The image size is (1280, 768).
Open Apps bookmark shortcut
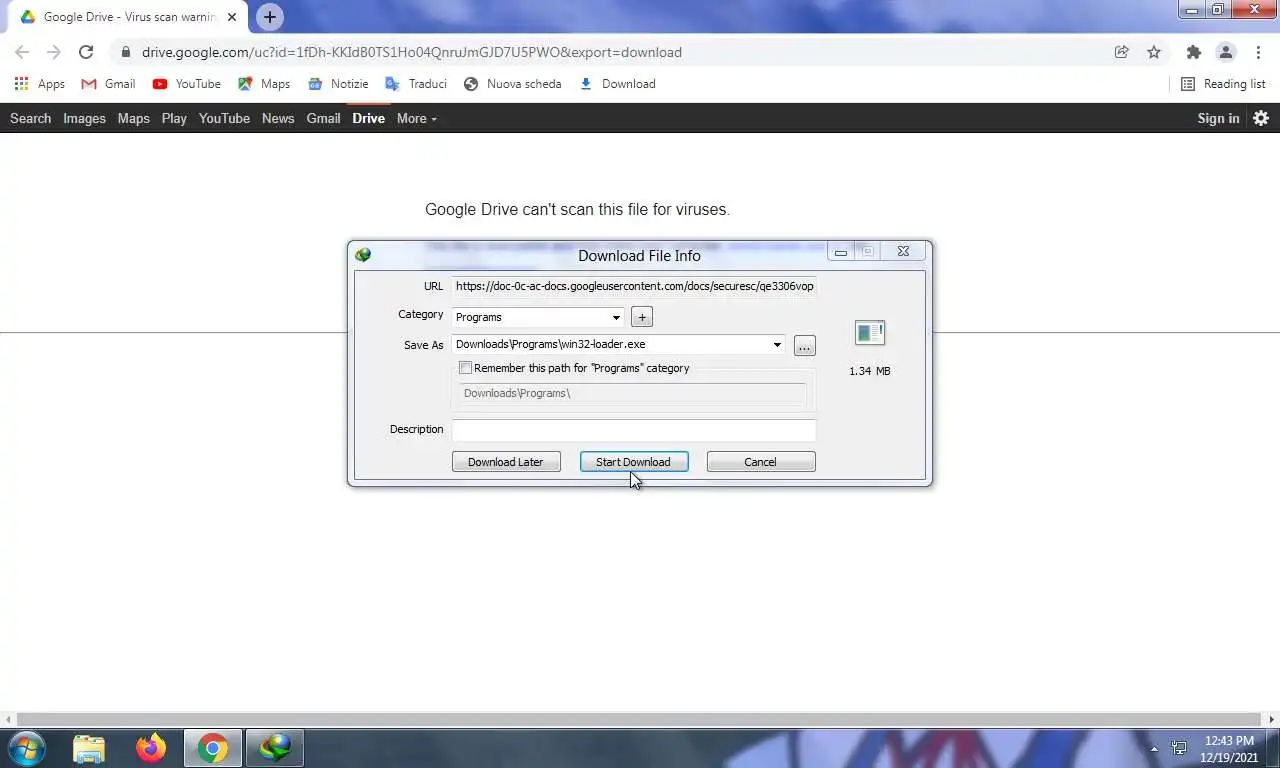click(40, 84)
